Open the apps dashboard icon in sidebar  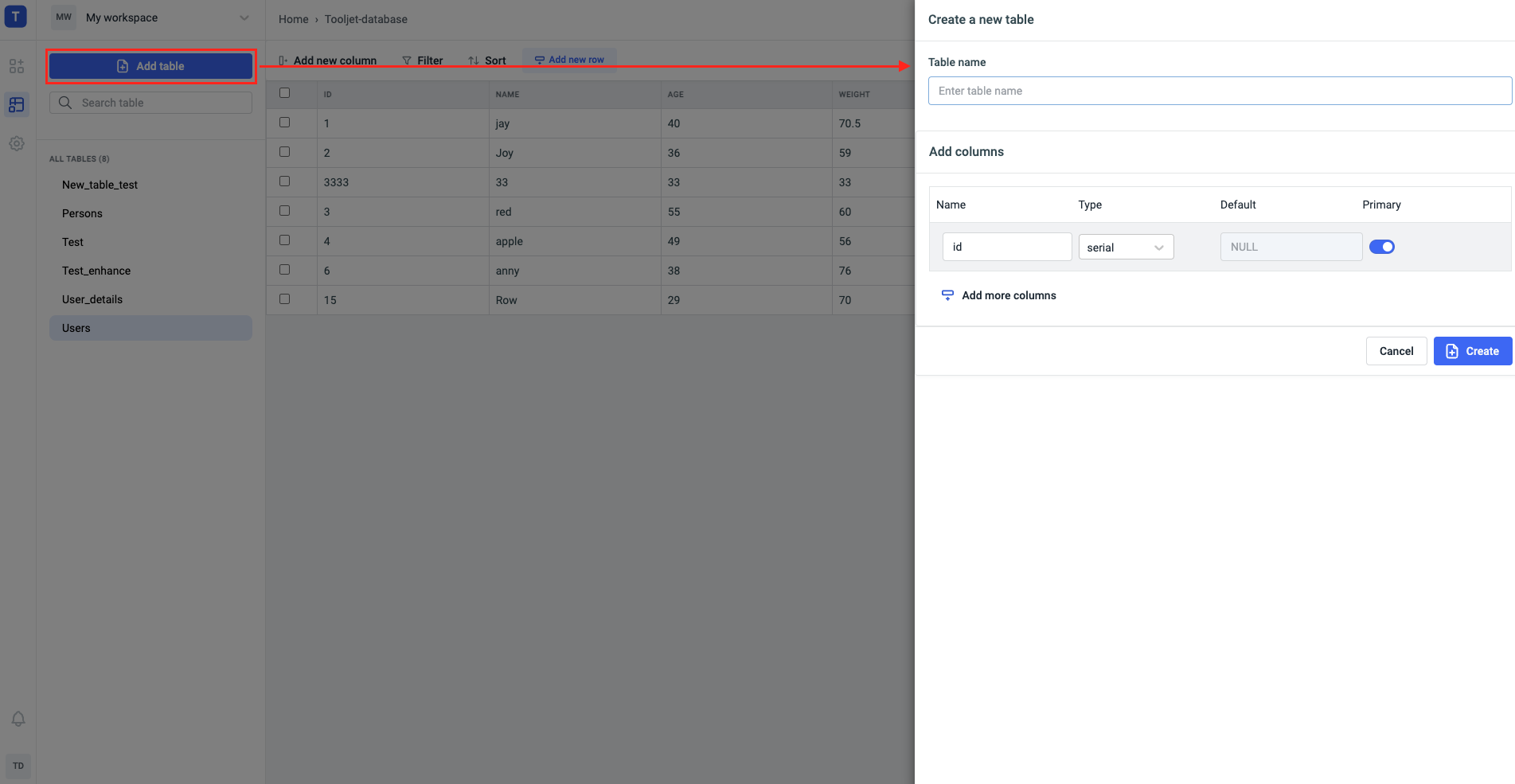17,66
